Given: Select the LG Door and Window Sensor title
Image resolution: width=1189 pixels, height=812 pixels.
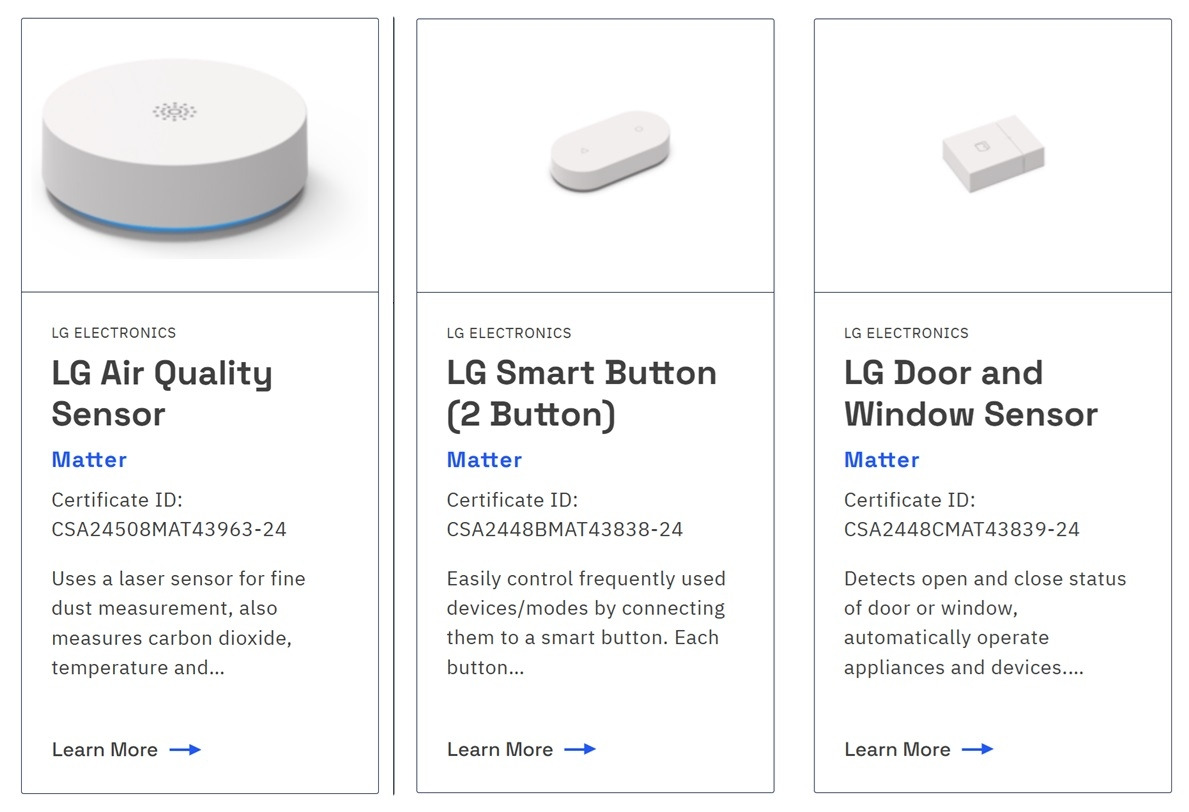Looking at the screenshot, I should pos(970,393).
